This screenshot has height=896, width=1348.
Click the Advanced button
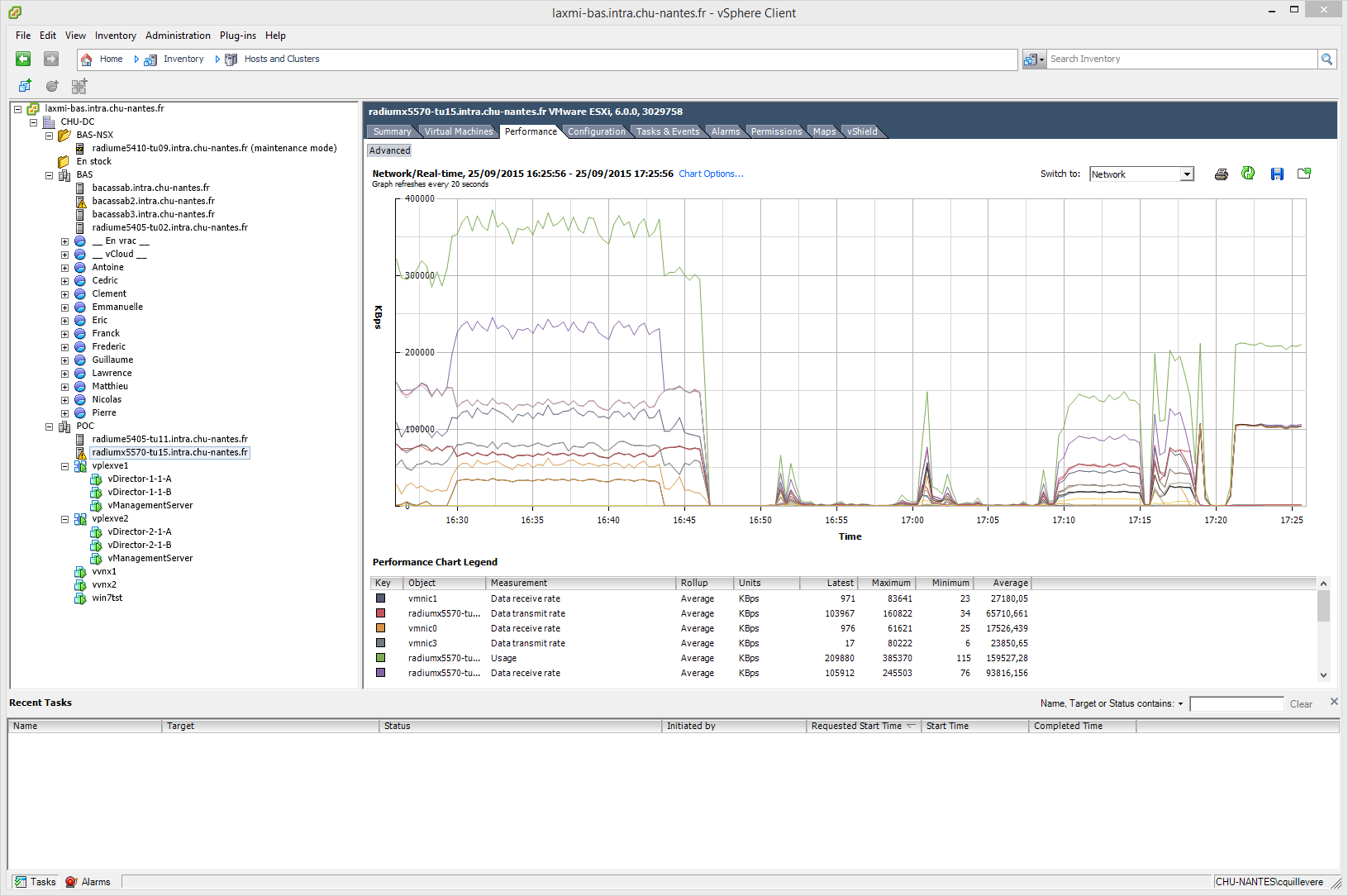389,150
